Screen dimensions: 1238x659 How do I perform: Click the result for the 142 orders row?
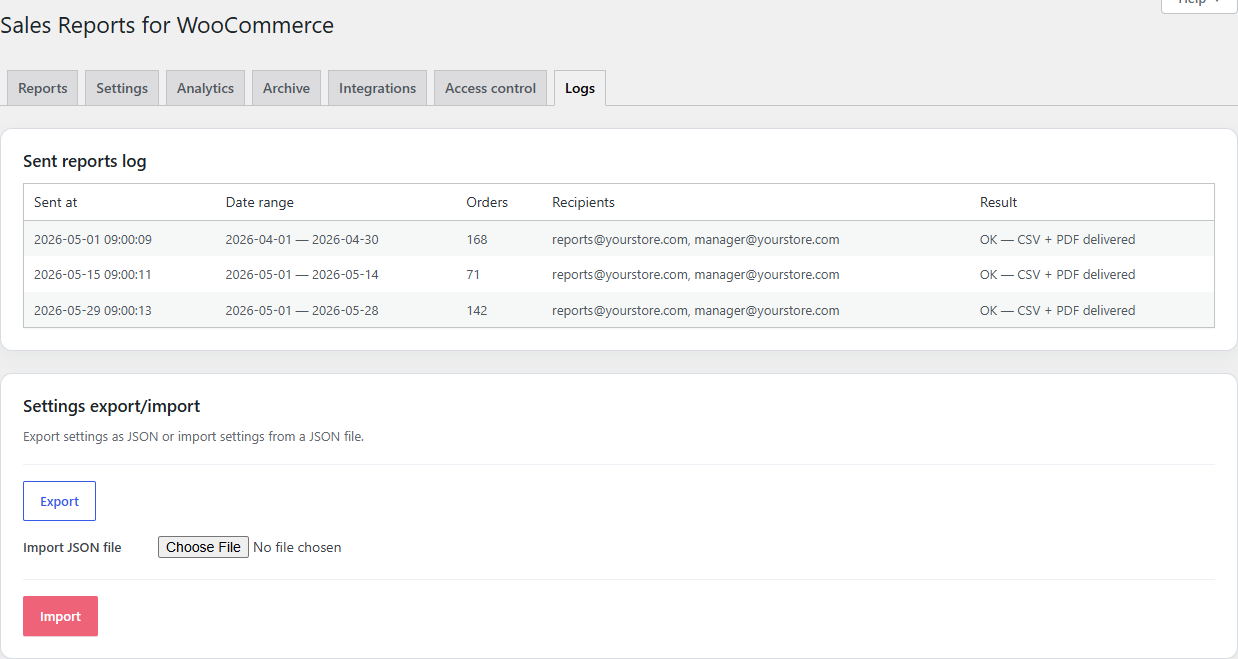click(1058, 311)
